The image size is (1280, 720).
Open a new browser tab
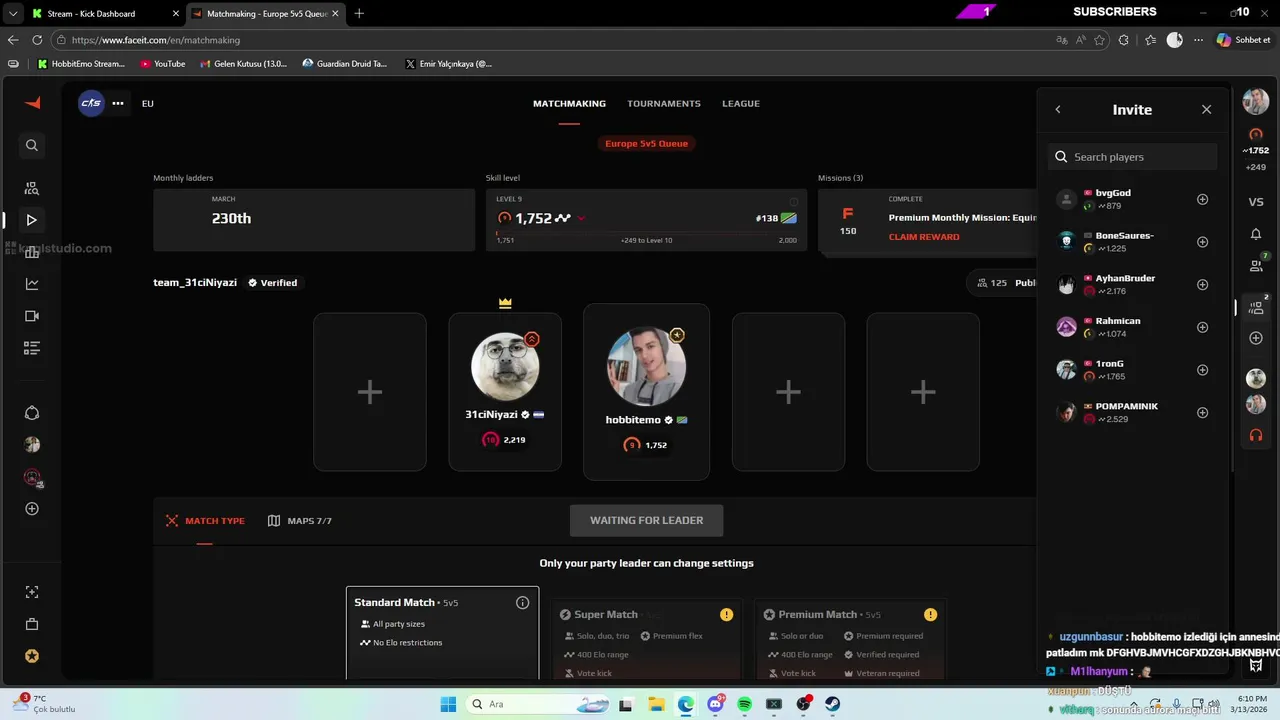click(x=359, y=13)
